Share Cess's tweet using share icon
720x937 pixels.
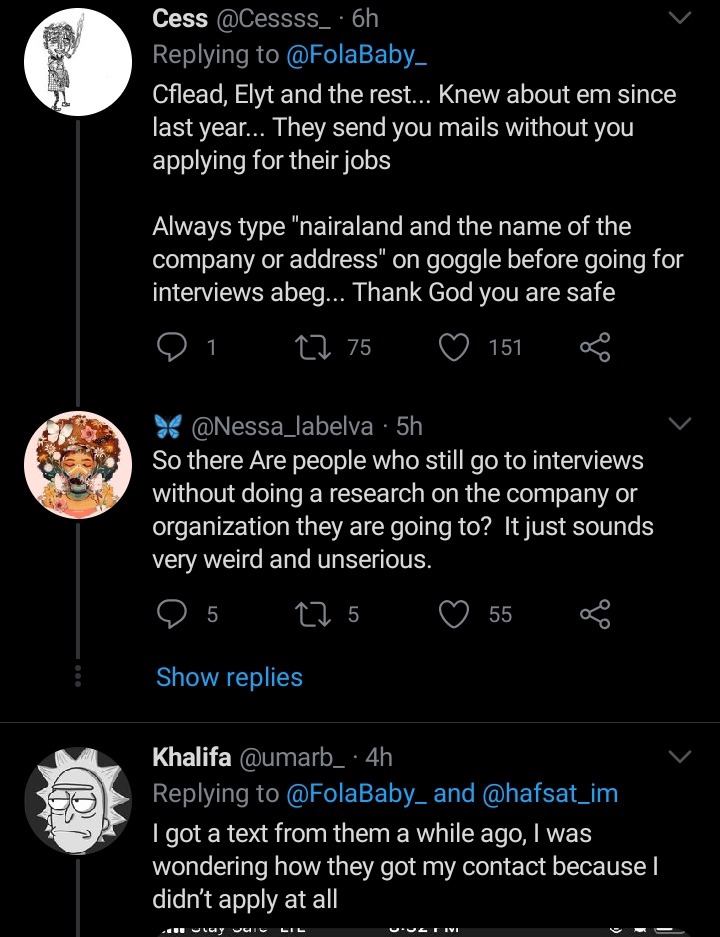pos(595,347)
